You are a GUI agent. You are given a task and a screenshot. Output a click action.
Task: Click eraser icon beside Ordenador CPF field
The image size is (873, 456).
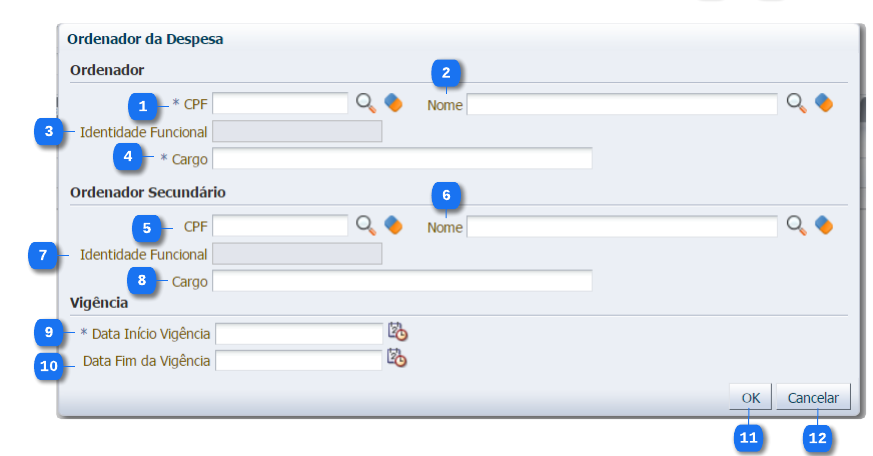[393, 102]
